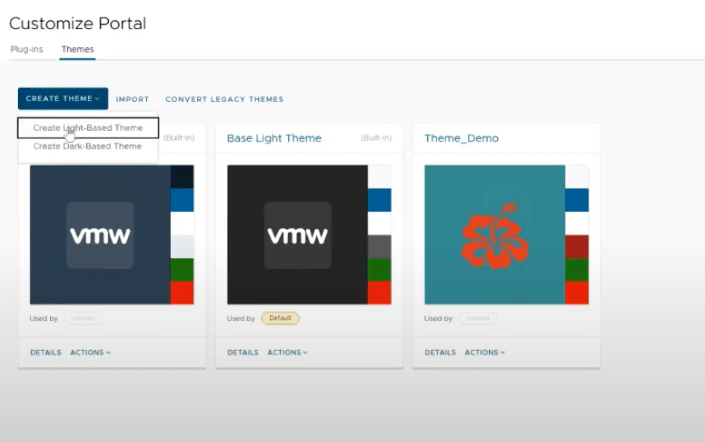Click the vmw logo in the navy-blue theme preview
This screenshot has height=442, width=705.
point(100,235)
